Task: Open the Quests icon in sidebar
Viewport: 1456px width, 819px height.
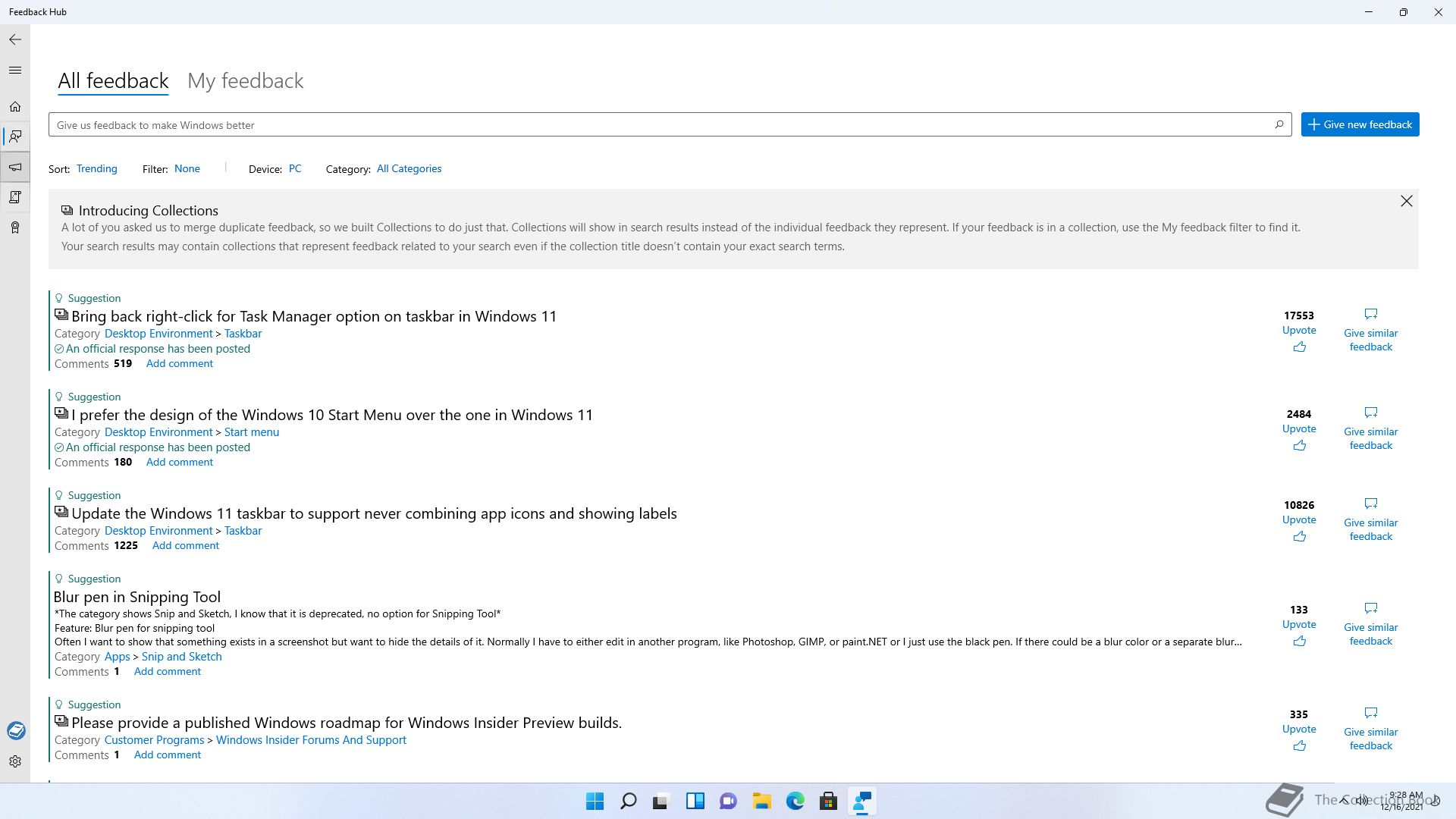Action: click(x=15, y=197)
